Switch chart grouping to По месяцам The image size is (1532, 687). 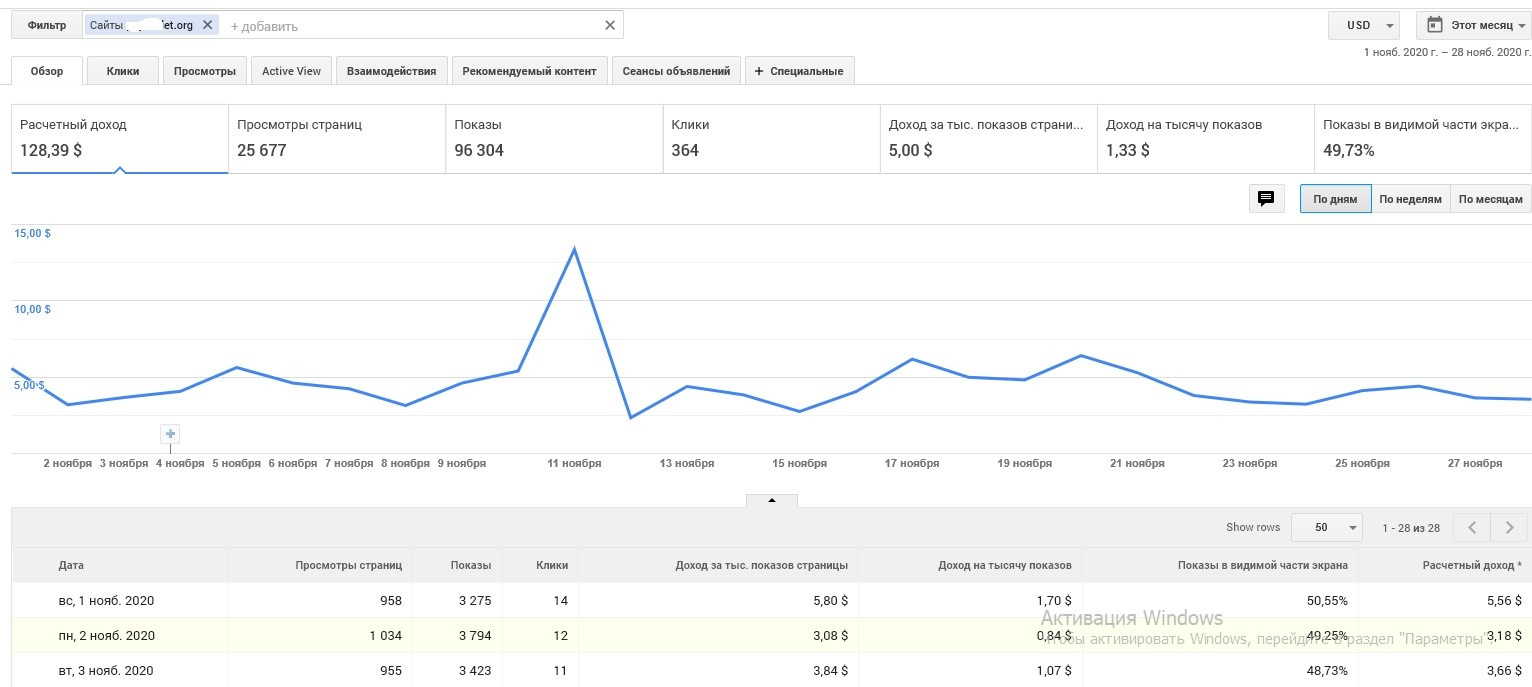pos(1490,199)
